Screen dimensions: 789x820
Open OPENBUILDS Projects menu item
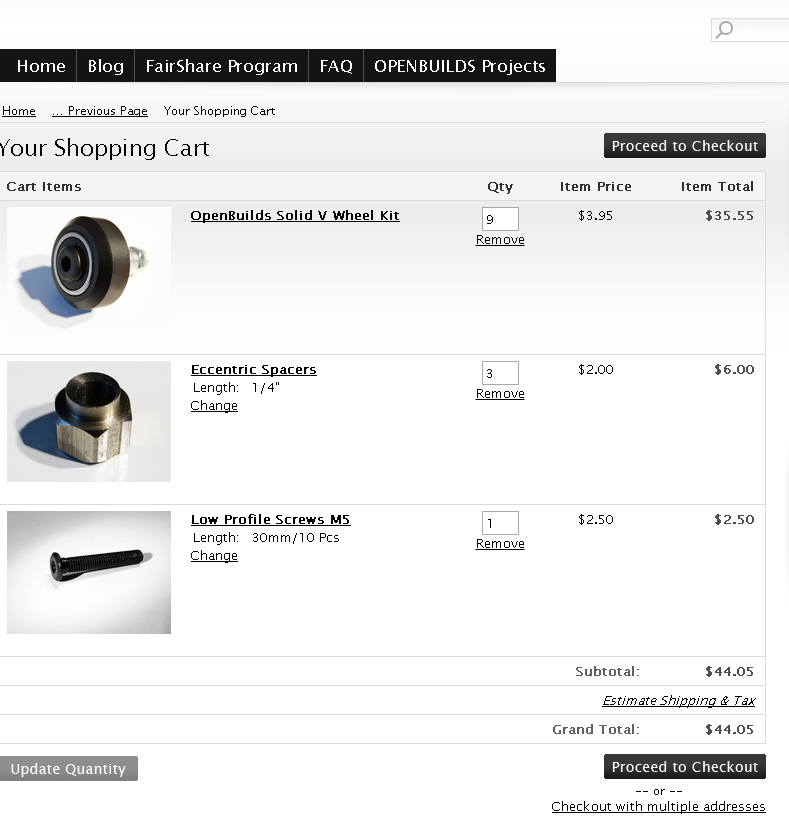pos(459,66)
